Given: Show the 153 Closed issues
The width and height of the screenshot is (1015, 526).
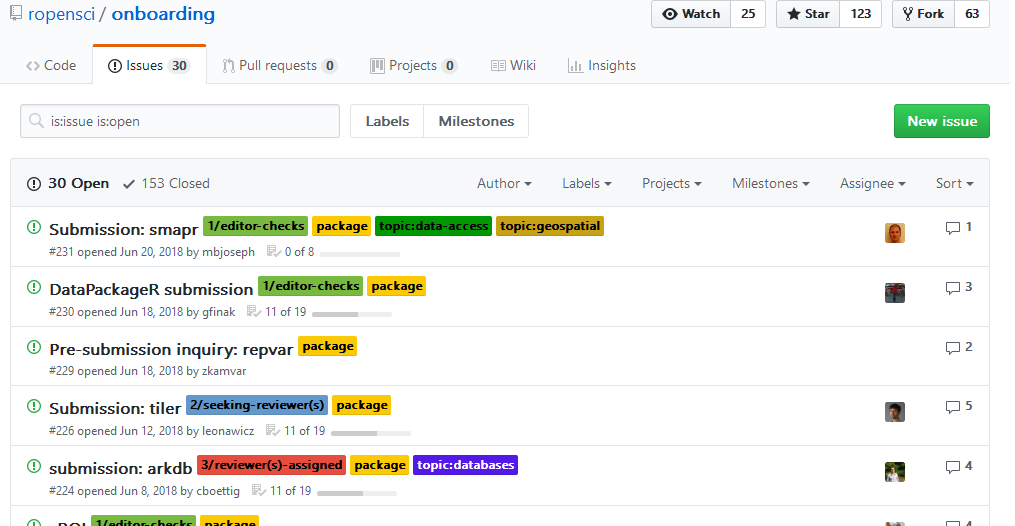Looking at the screenshot, I should tap(166, 184).
